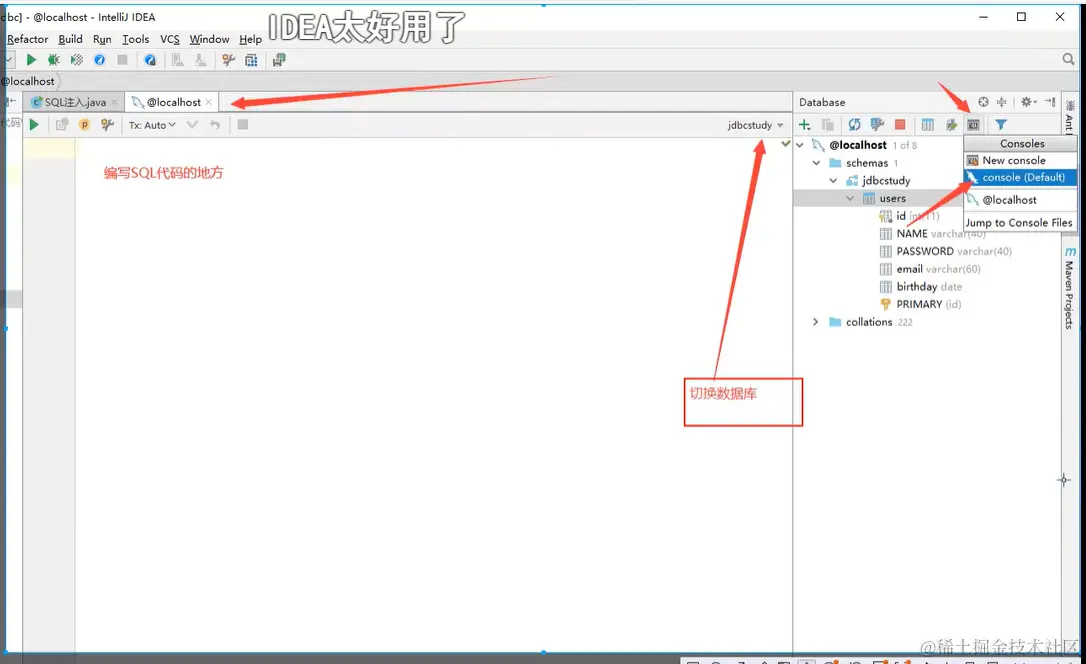Open the Build menu
Viewport: 1086px width, 664px height.
[x=71, y=39]
